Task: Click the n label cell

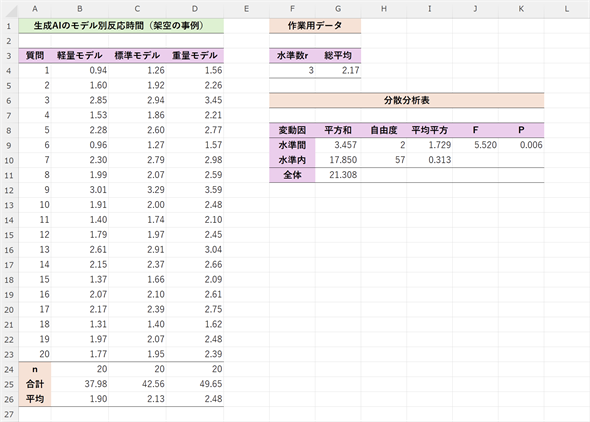Action: pyautogui.click(x=35, y=369)
